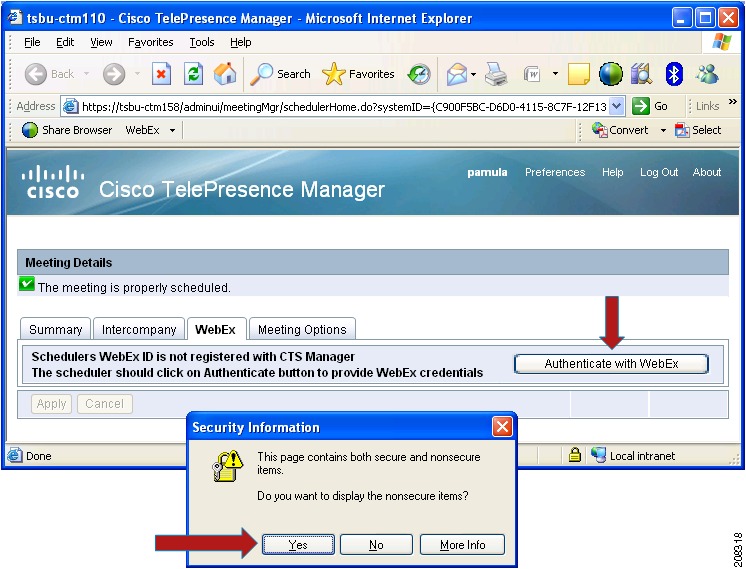This screenshot has height=569, width=746.
Task: Expand the Back history dropdown arrow
Action: click(x=86, y=74)
